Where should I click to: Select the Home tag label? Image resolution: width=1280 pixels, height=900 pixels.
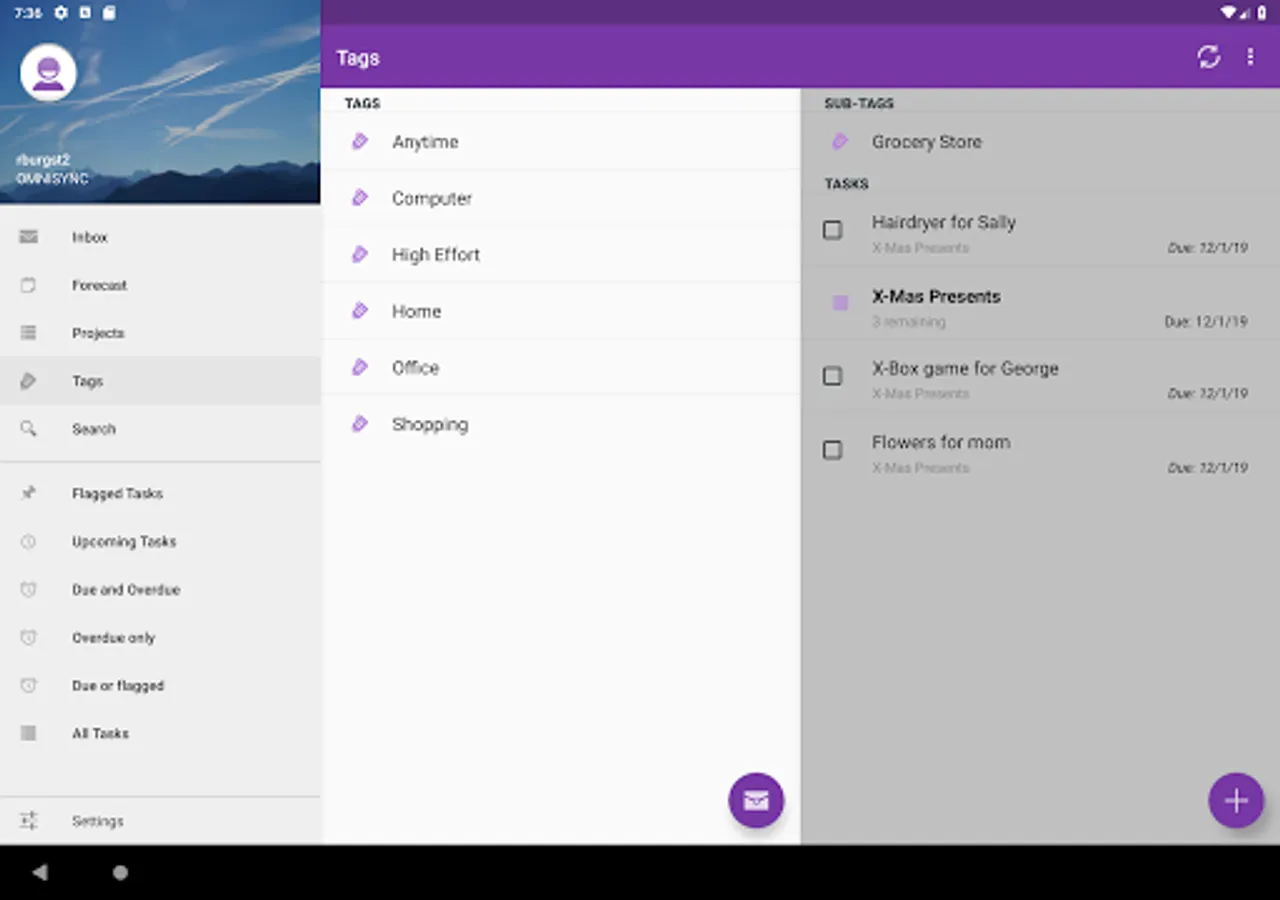tap(416, 311)
